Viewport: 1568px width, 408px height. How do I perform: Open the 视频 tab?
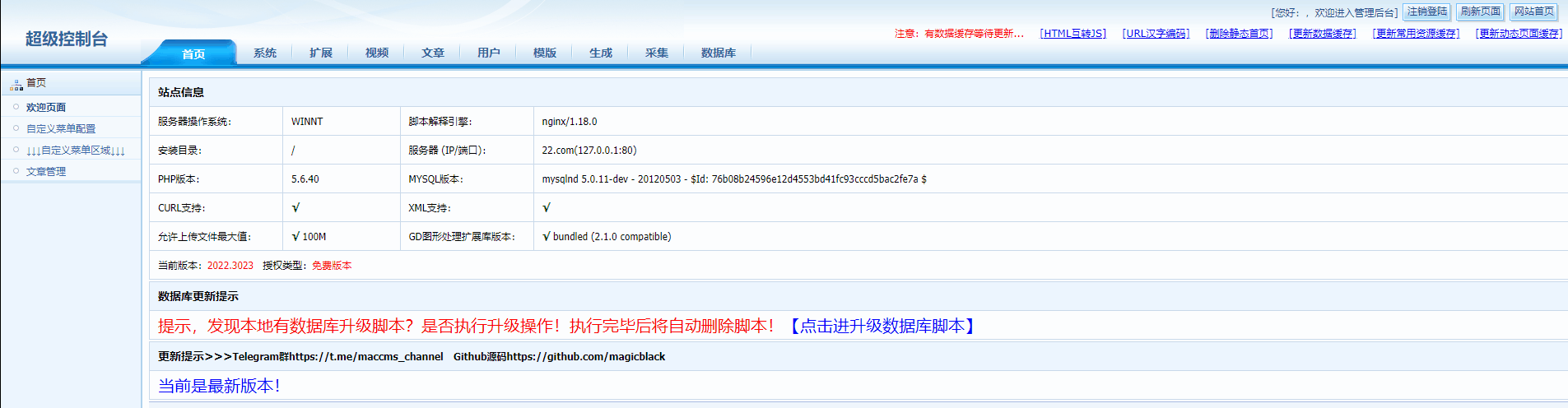[377, 53]
